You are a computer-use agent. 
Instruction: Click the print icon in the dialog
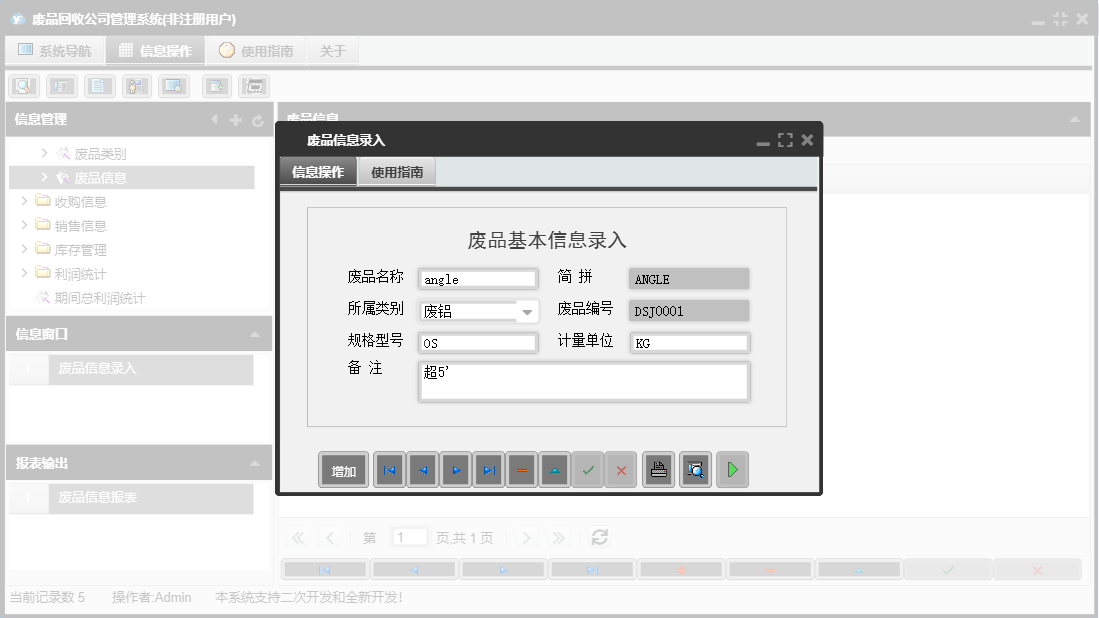(658, 469)
